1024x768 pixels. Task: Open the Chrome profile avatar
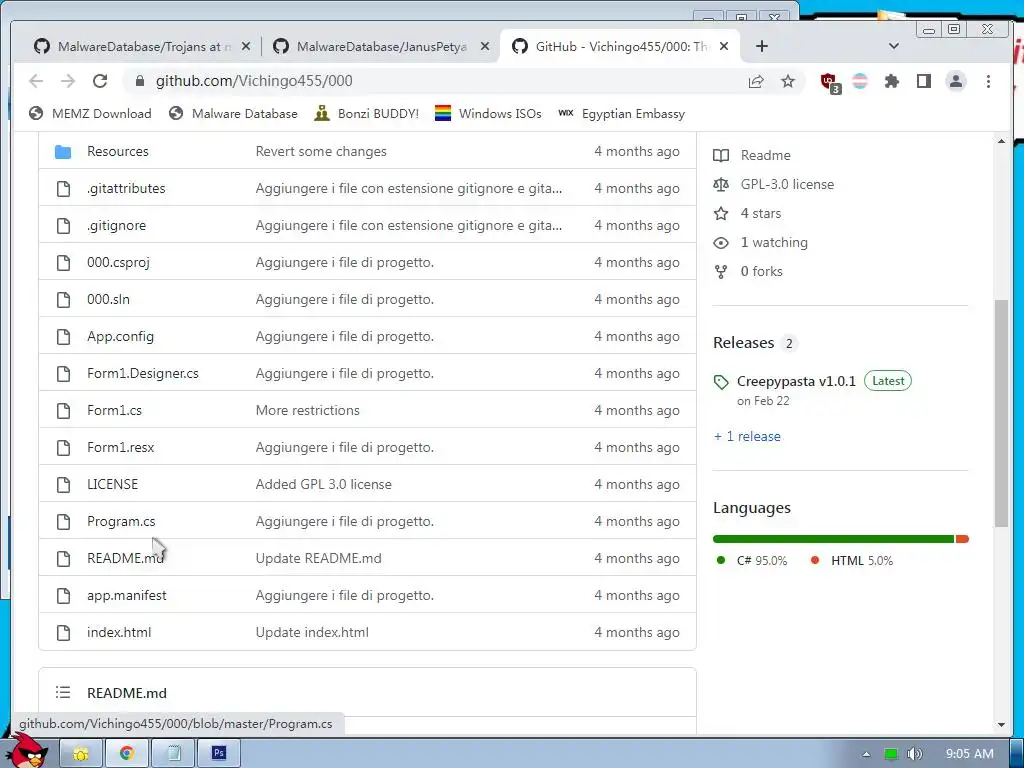(956, 81)
